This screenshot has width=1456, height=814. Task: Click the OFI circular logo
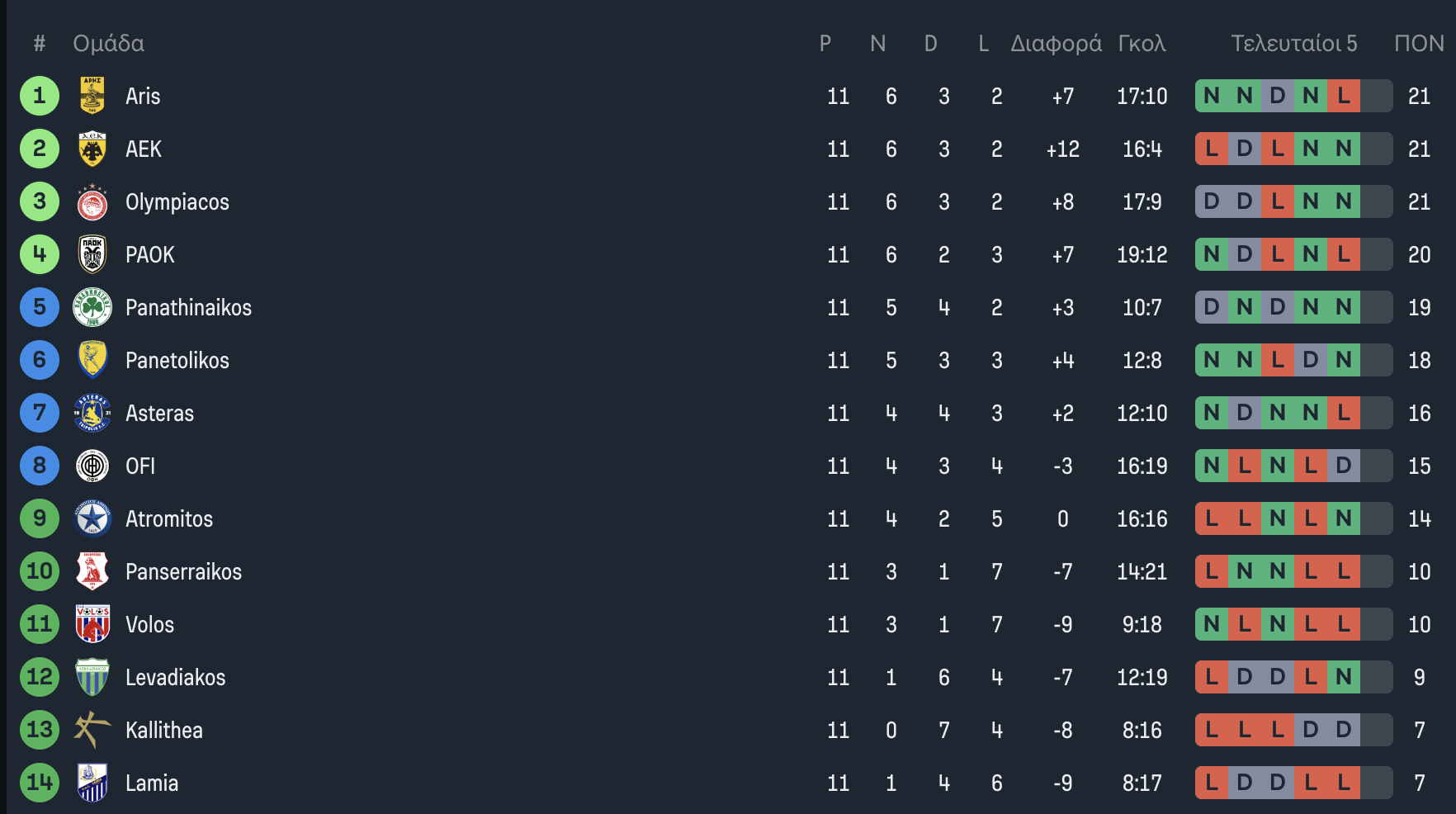coord(92,466)
